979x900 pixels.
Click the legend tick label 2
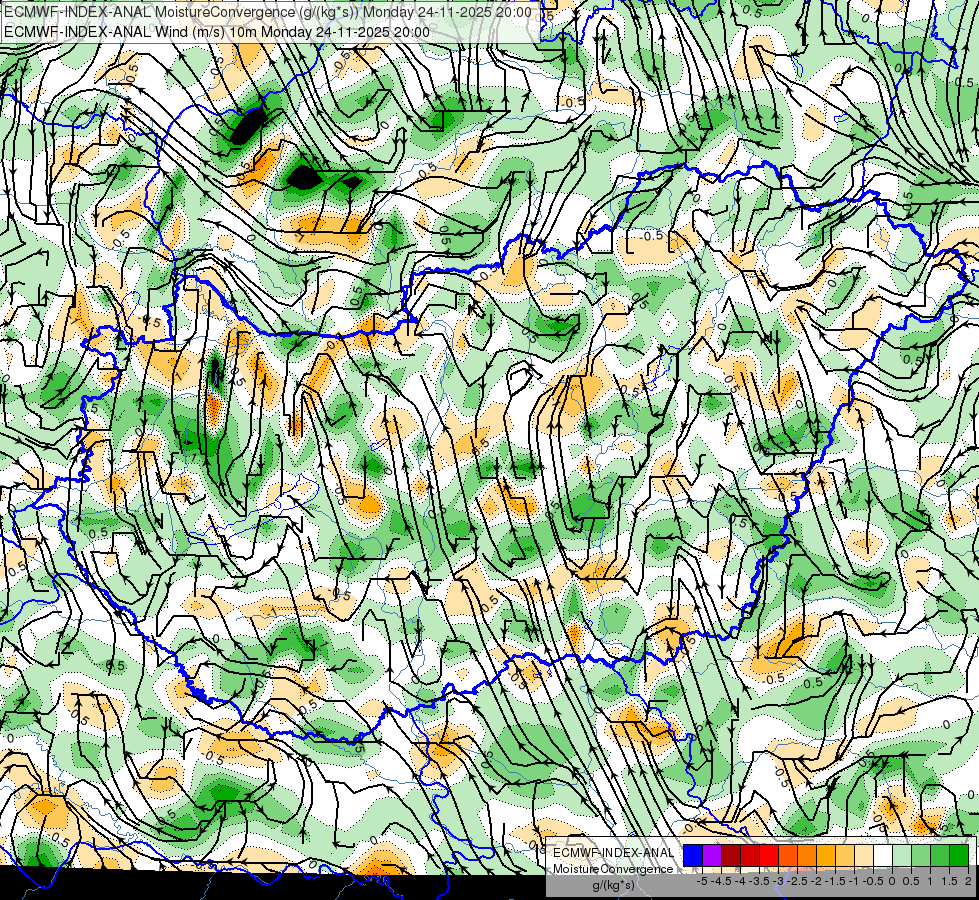tap(968, 881)
